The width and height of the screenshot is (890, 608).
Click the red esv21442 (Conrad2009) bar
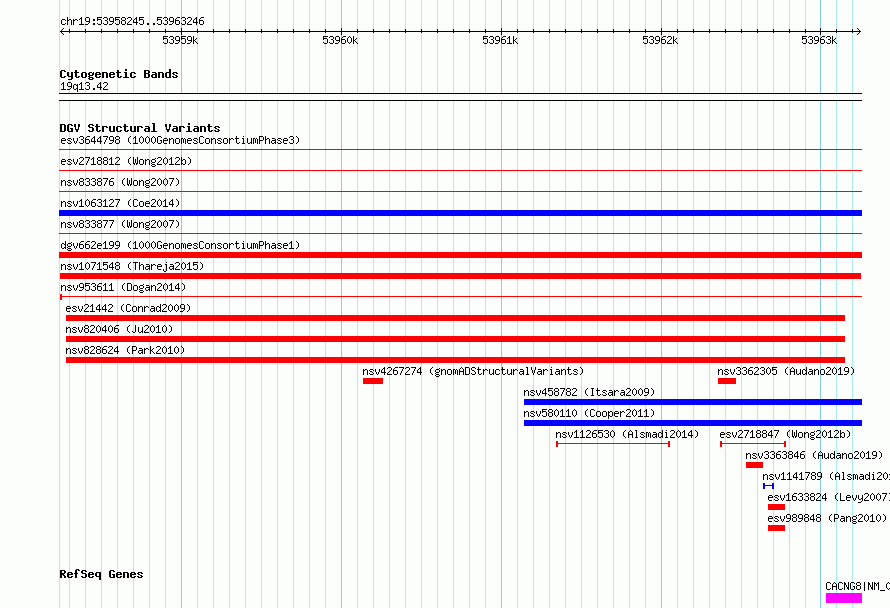[x=455, y=318]
